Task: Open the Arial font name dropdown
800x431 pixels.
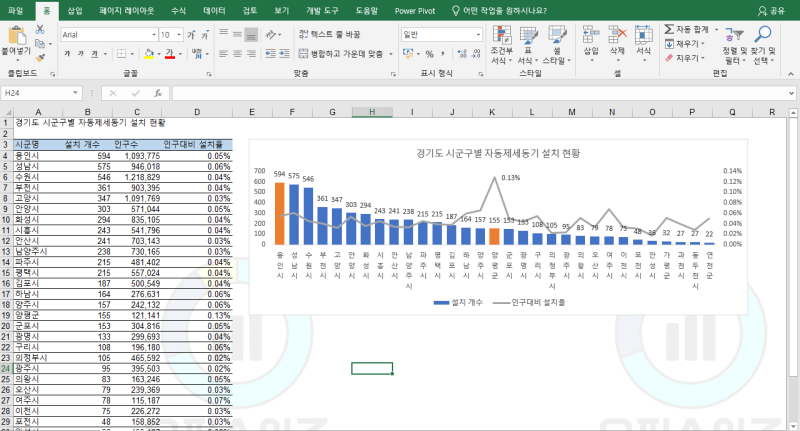Action: pos(154,35)
